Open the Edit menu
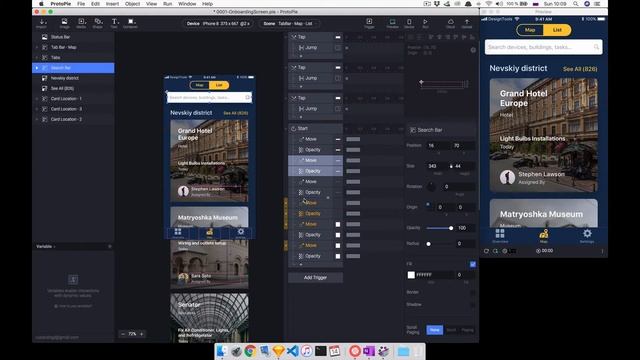 (95, 4)
